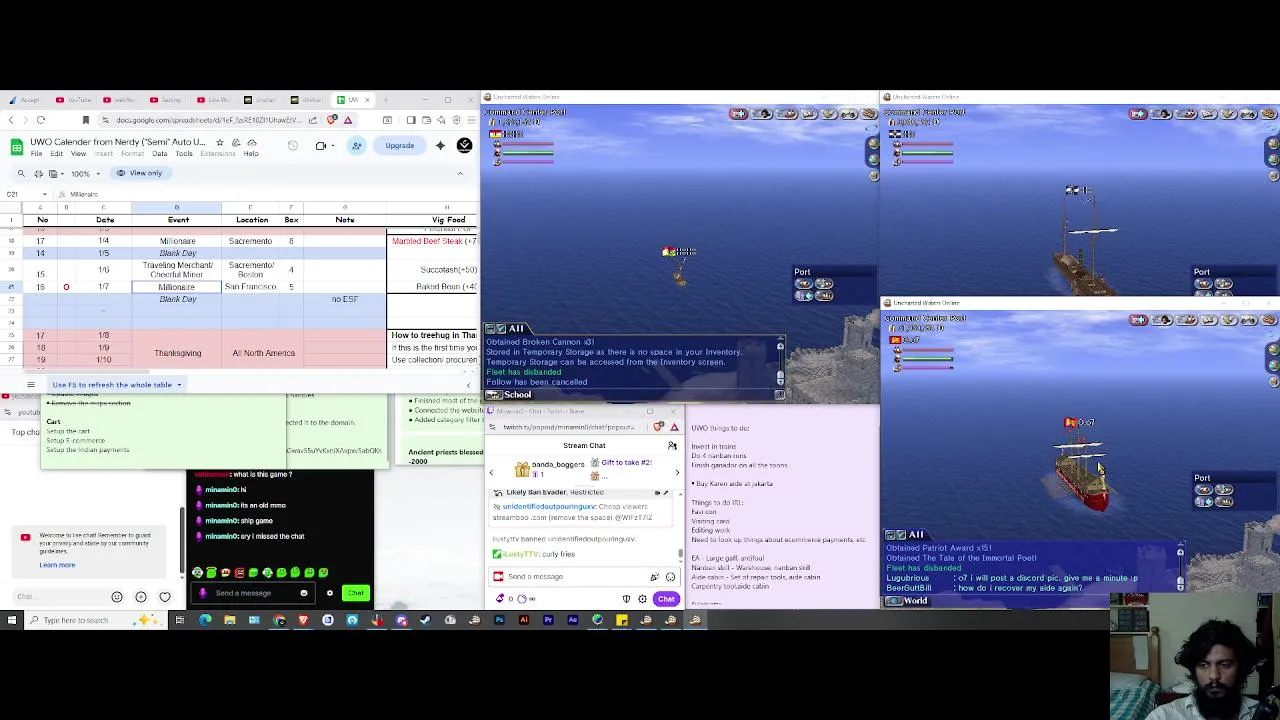Toggle the View only mode chip
Image resolution: width=1280 pixels, height=720 pixels.
point(139,173)
